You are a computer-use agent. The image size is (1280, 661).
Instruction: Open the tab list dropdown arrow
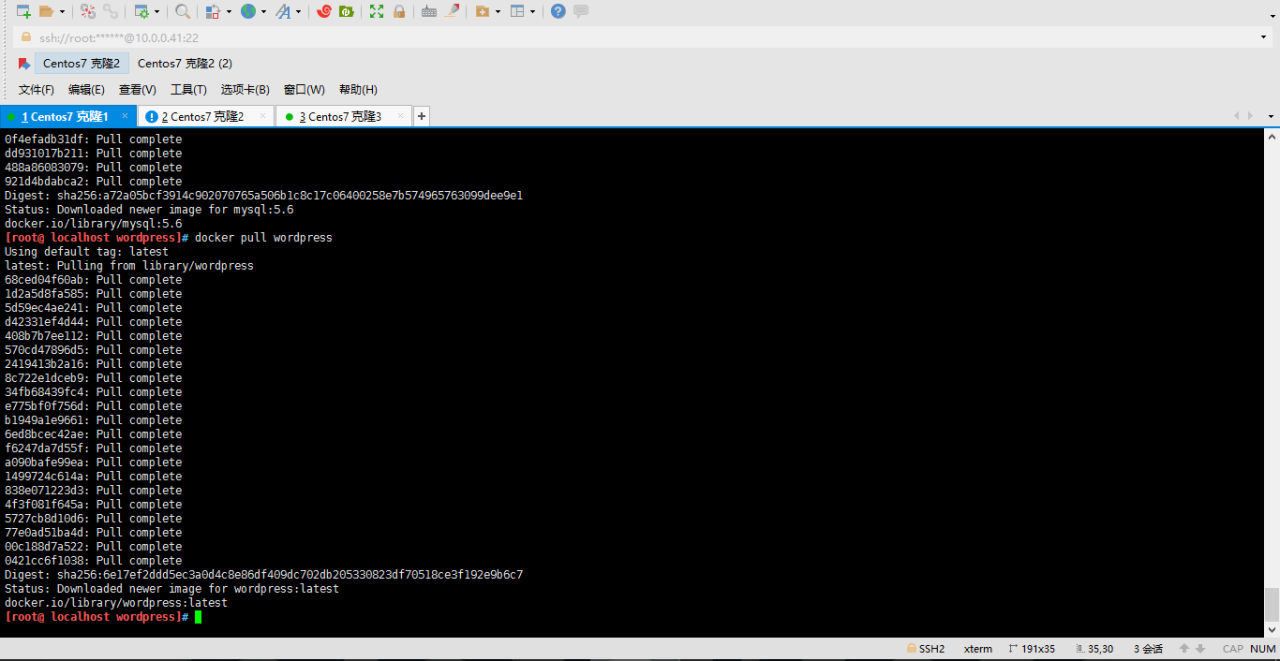[1271, 116]
